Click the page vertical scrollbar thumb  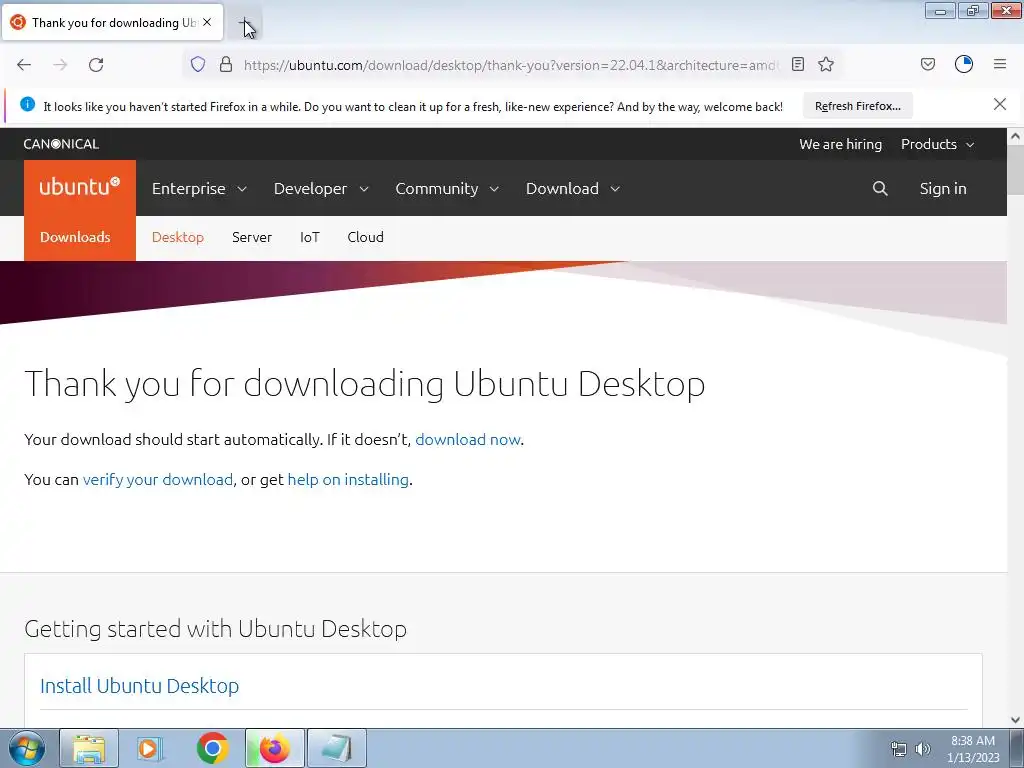[x=1016, y=169]
